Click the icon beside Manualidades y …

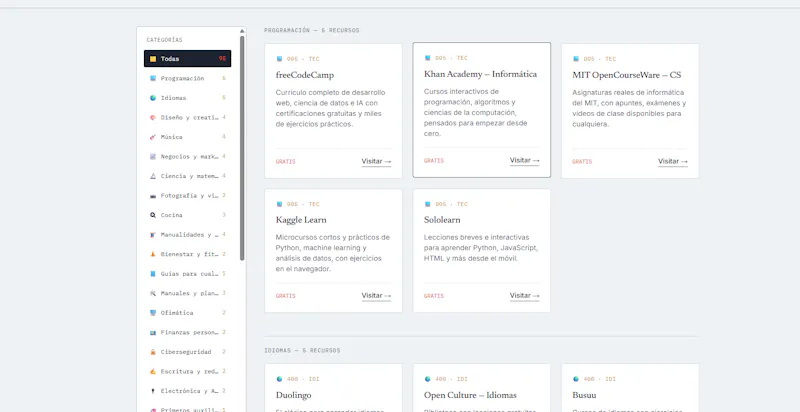153,235
